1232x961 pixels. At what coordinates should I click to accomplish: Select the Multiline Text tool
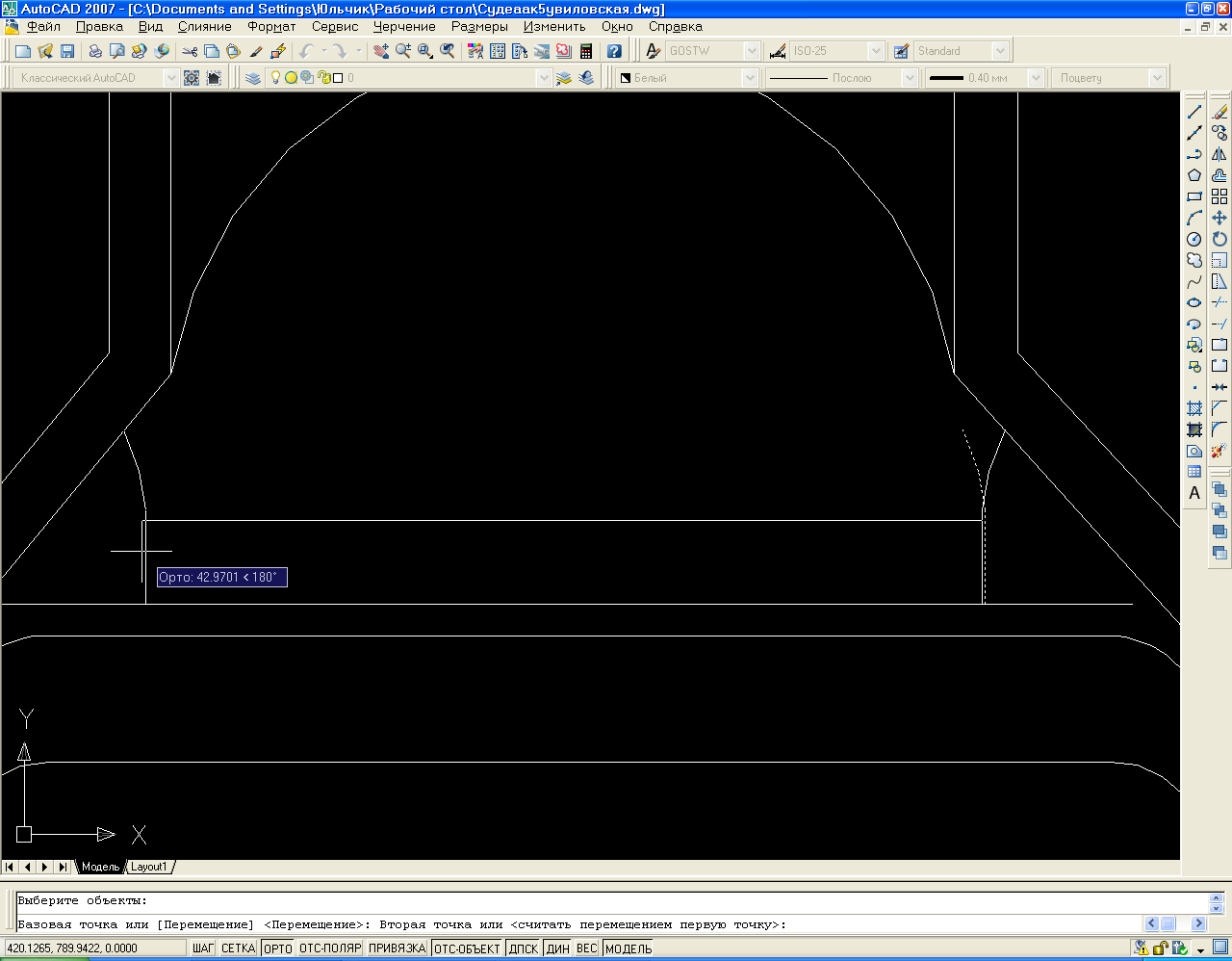tap(1194, 493)
